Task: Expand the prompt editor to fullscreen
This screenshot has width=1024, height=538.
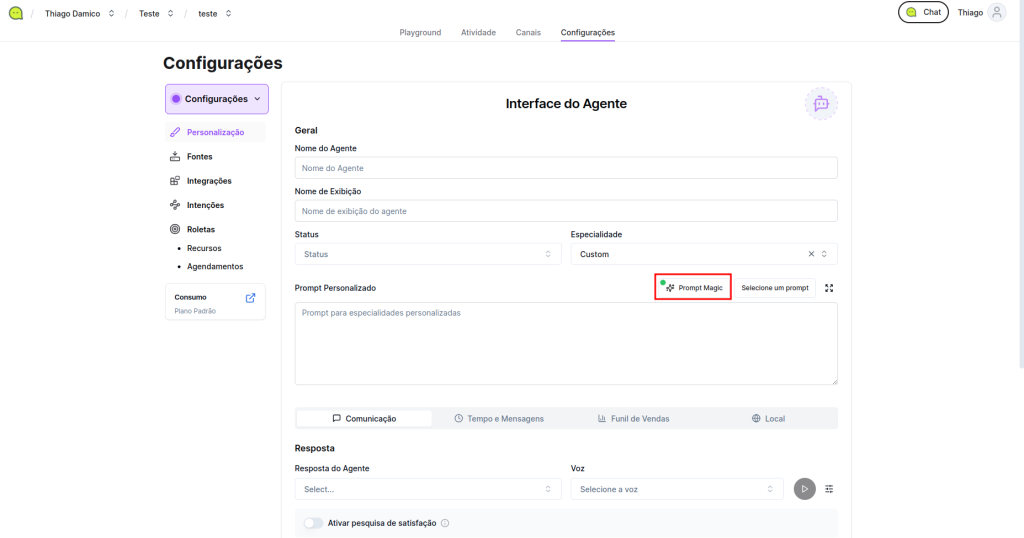Action: pyautogui.click(x=829, y=288)
